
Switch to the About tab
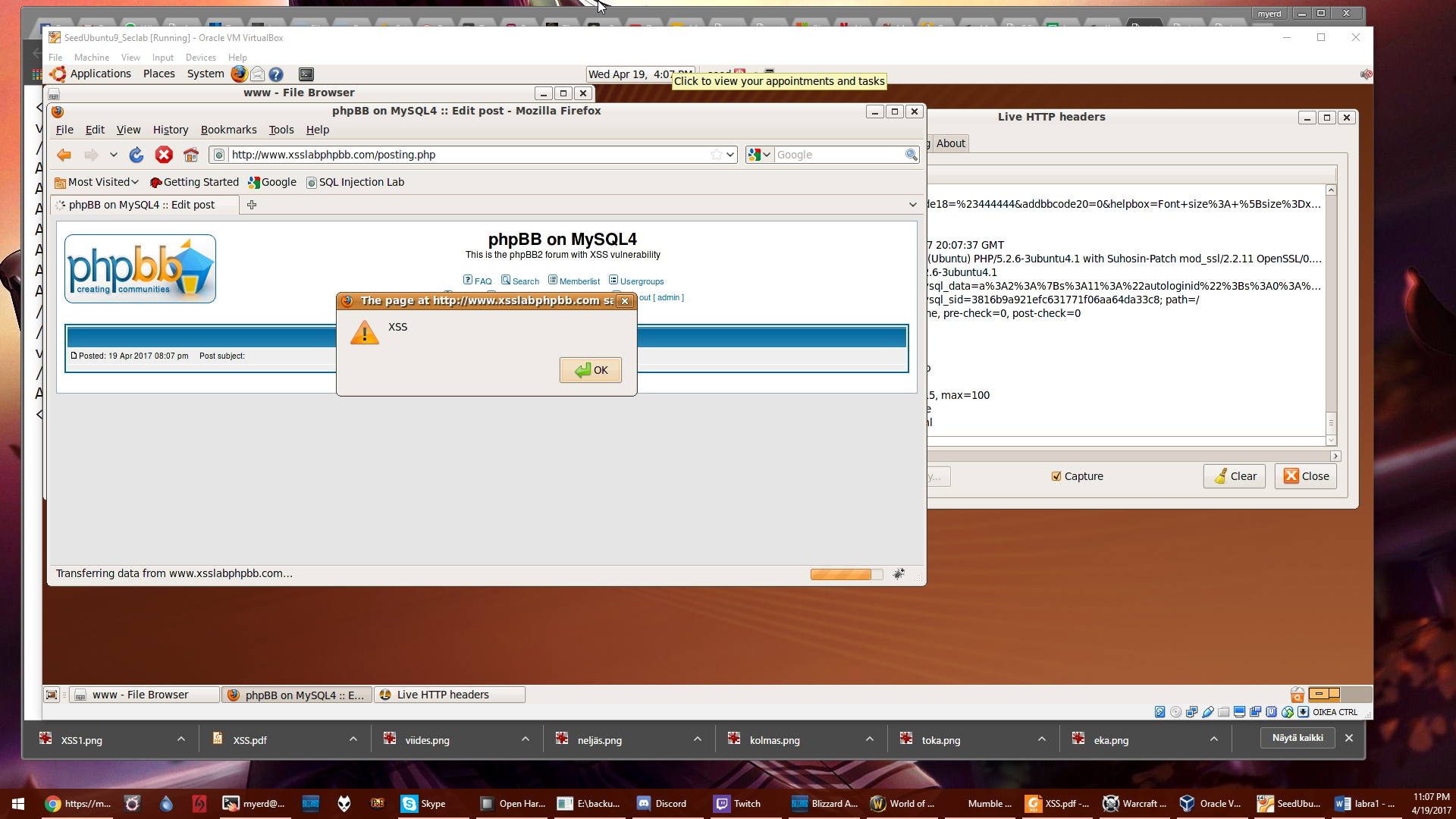pyautogui.click(x=950, y=143)
